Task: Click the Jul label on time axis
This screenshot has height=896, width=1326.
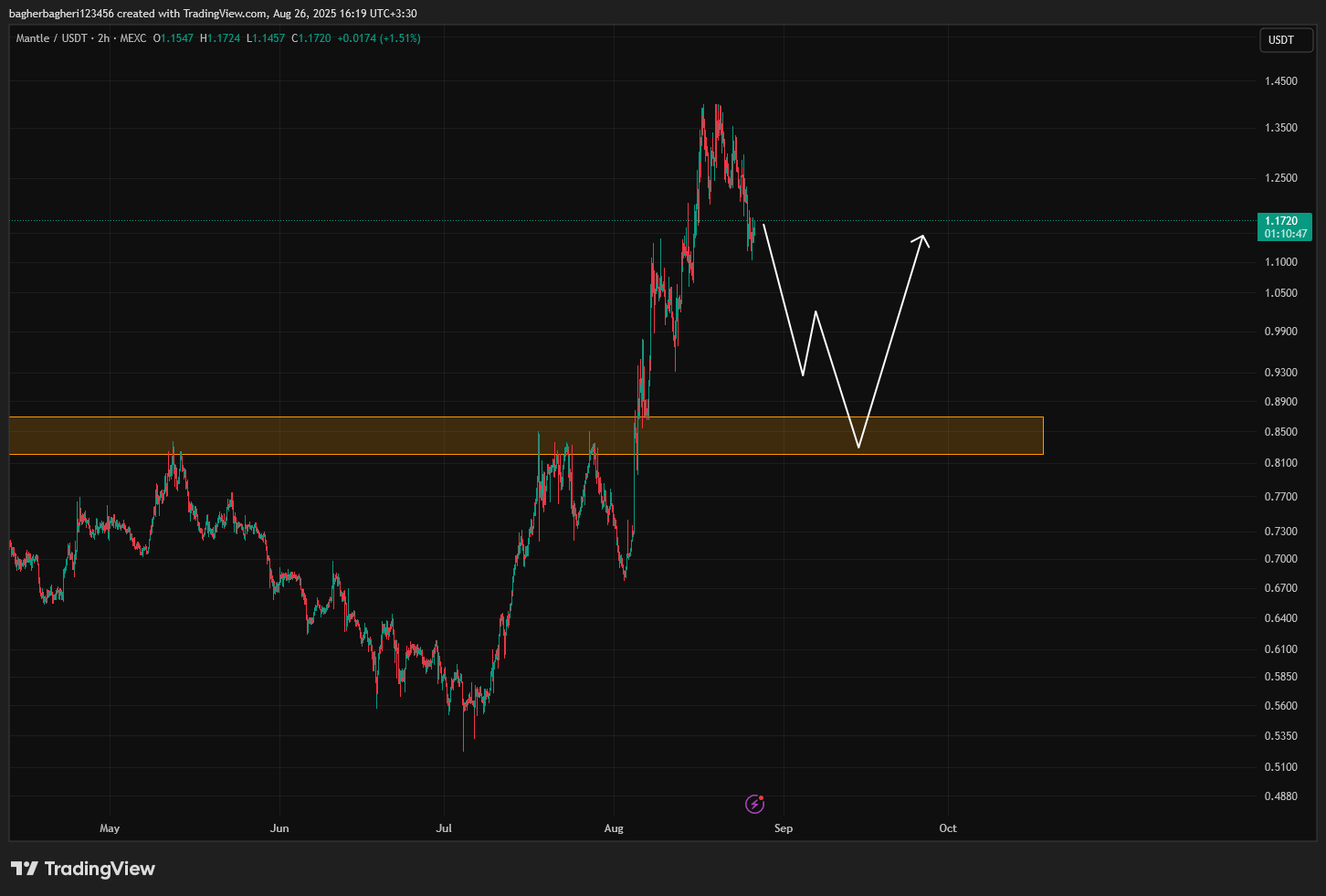Action: coord(444,828)
